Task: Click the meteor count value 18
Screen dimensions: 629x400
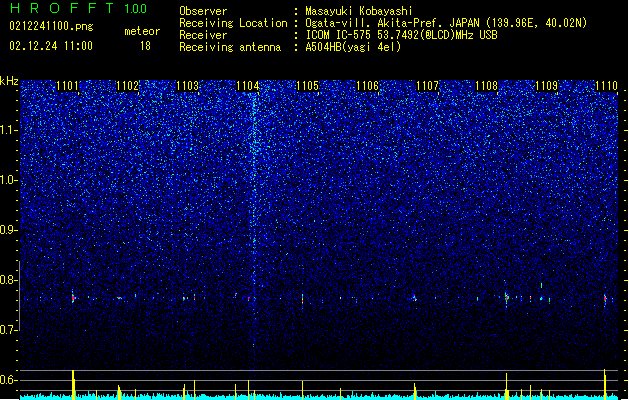Action: [145, 46]
